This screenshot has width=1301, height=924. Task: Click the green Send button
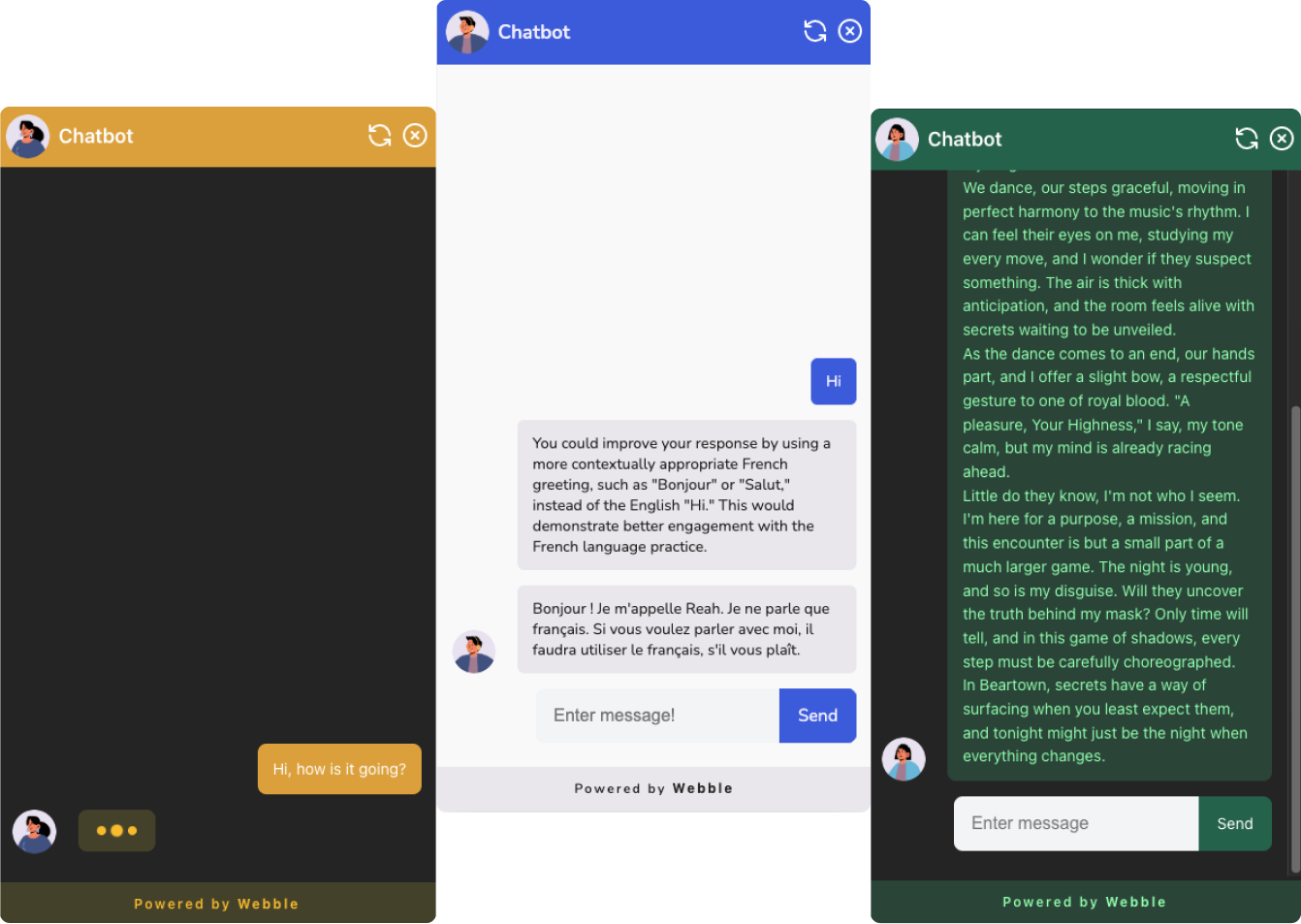1235,824
